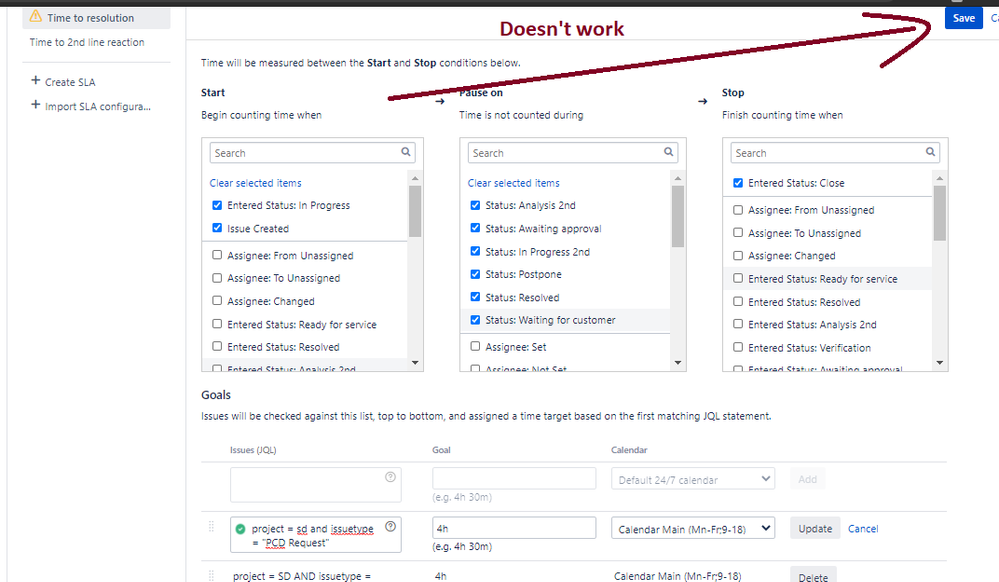Uncheck Status: Awaiting approval in Pause on

pos(475,228)
